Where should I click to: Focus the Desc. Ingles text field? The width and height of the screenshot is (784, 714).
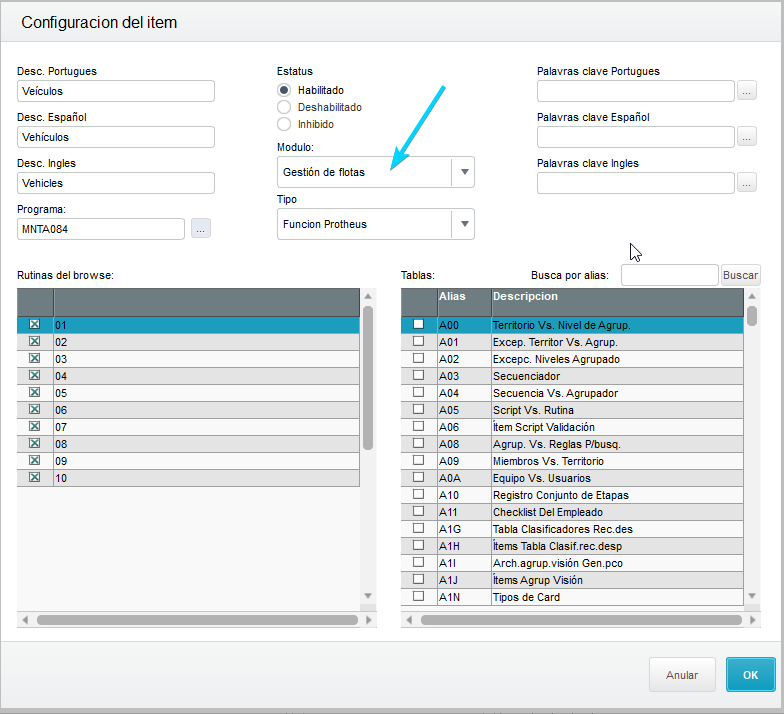[x=116, y=183]
